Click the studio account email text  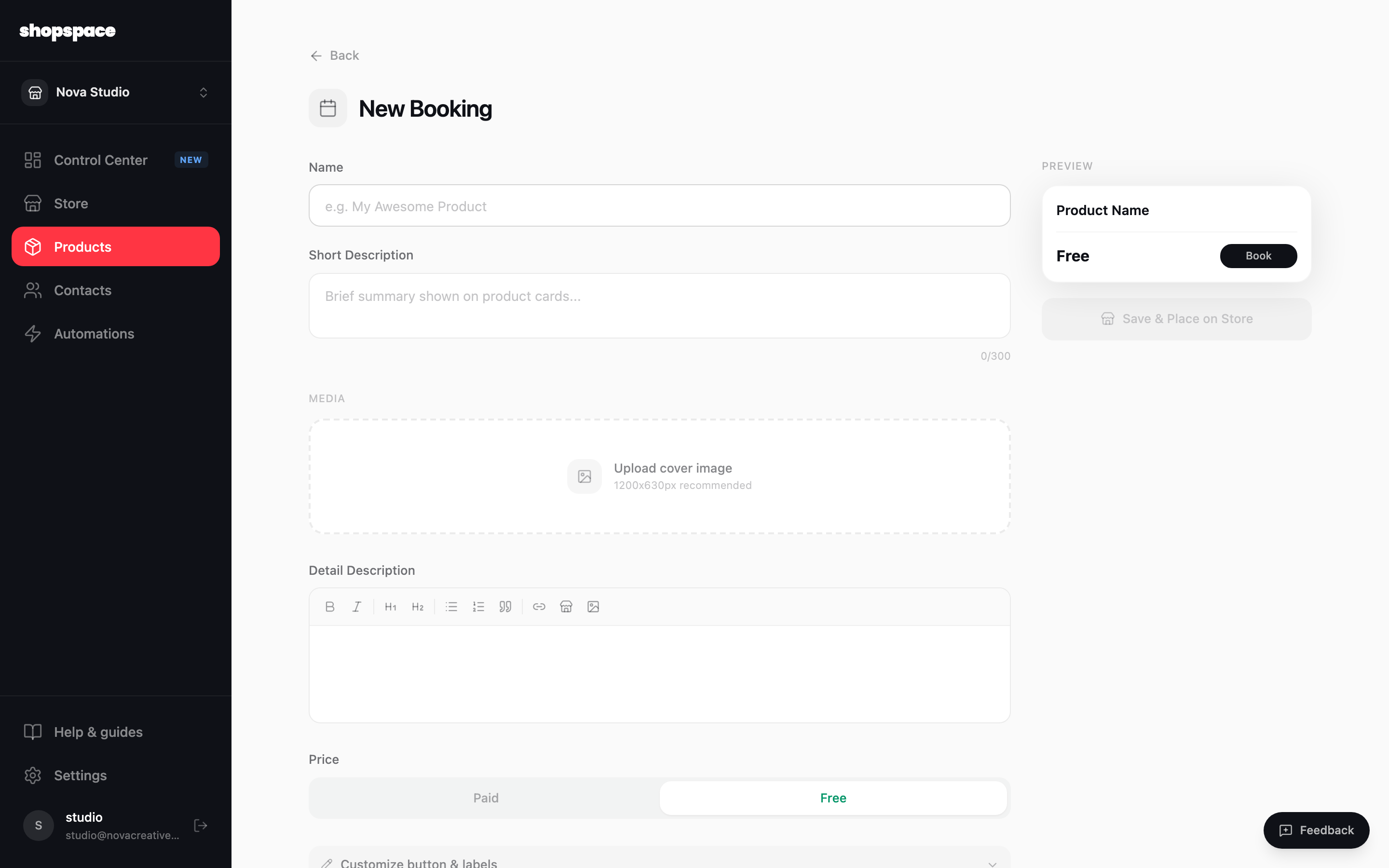tap(122, 835)
